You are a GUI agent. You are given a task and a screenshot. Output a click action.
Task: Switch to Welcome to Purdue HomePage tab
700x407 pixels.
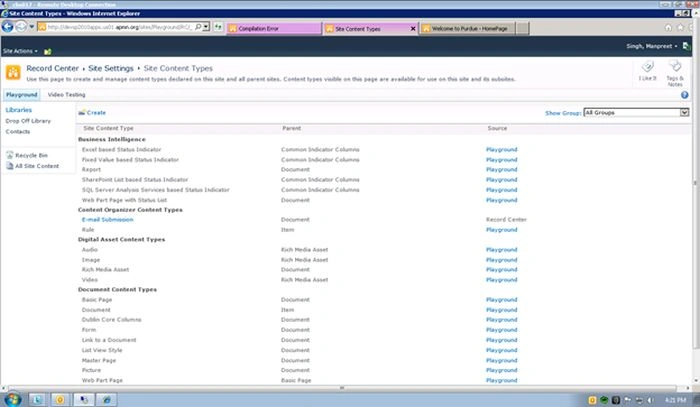[468, 28]
